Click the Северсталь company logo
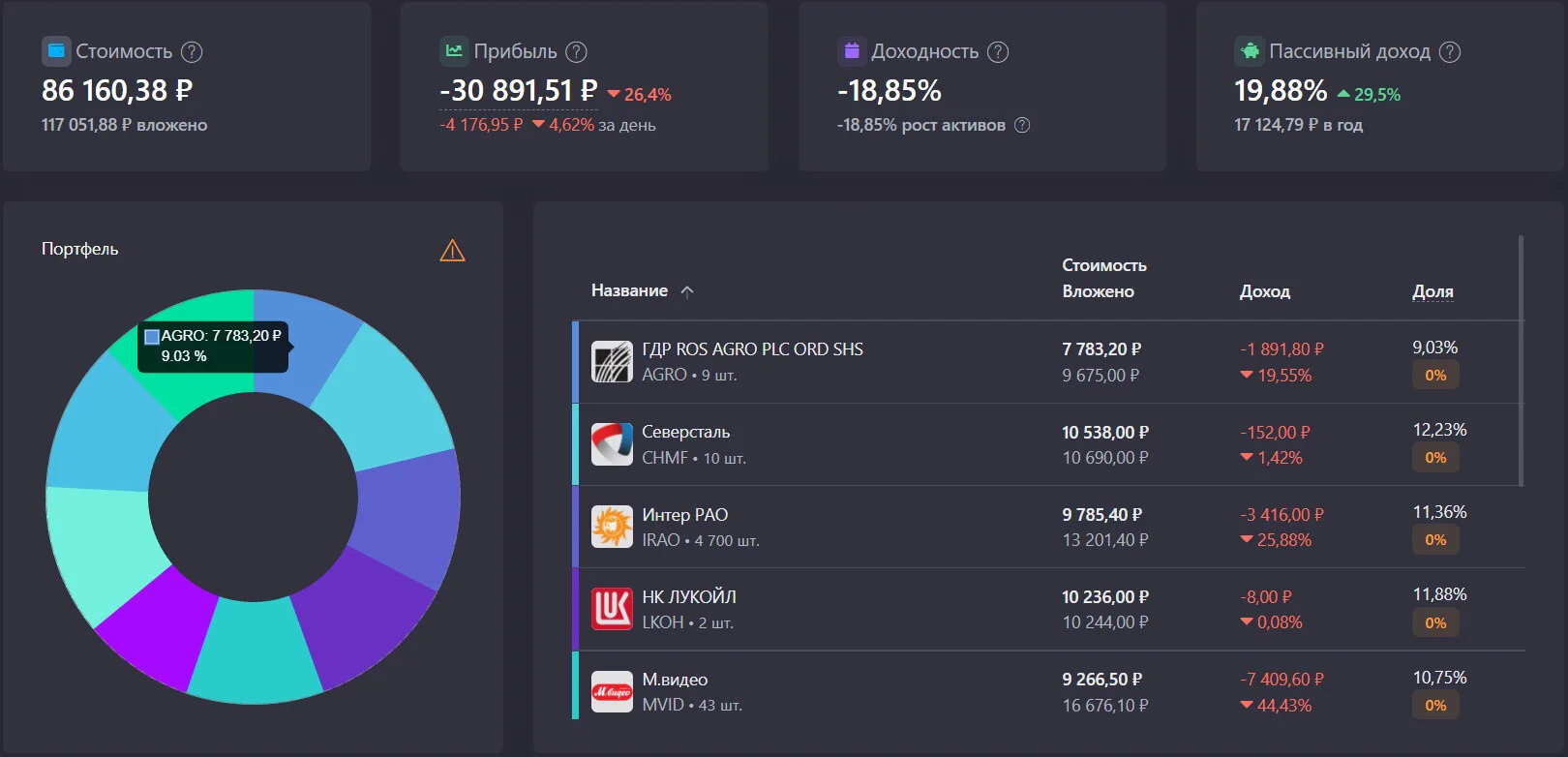Image resolution: width=1568 pixels, height=757 pixels. 612,444
